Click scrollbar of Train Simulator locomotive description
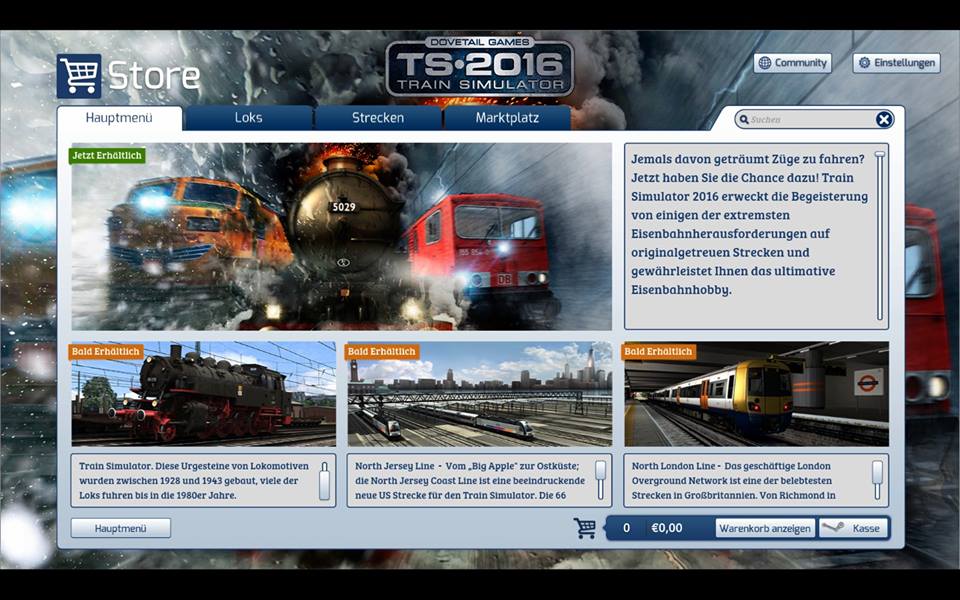960x600 pixels. (x=324, y=481)
